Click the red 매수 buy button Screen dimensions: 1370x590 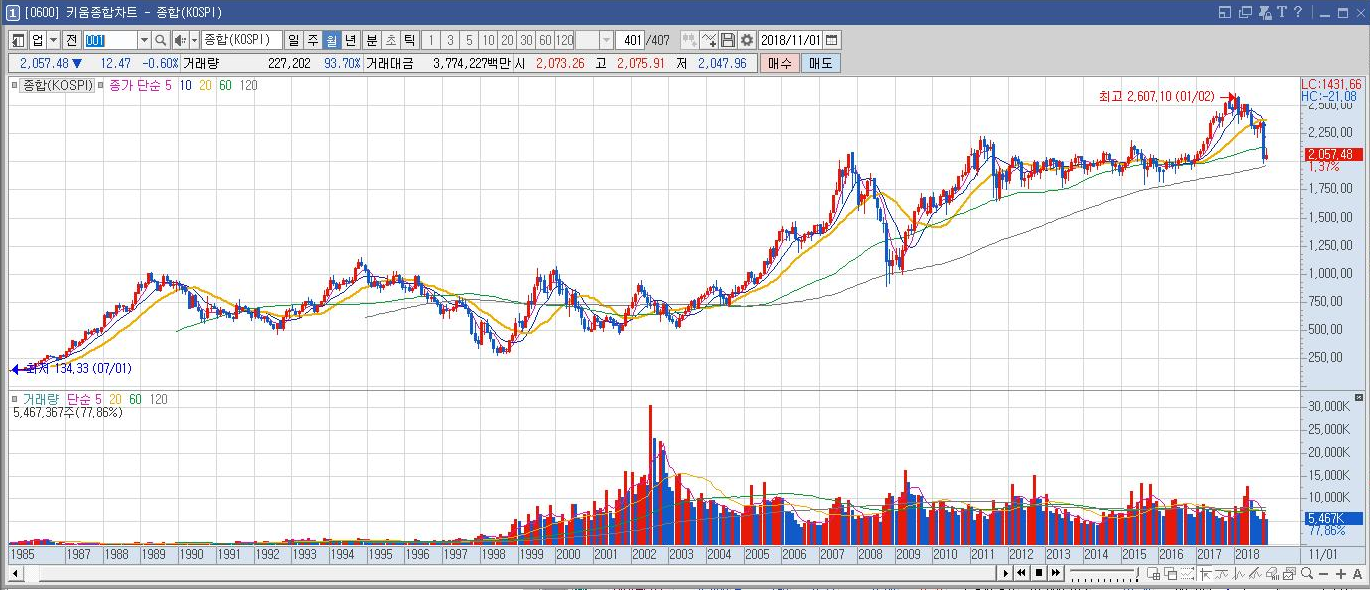[779, 63]
